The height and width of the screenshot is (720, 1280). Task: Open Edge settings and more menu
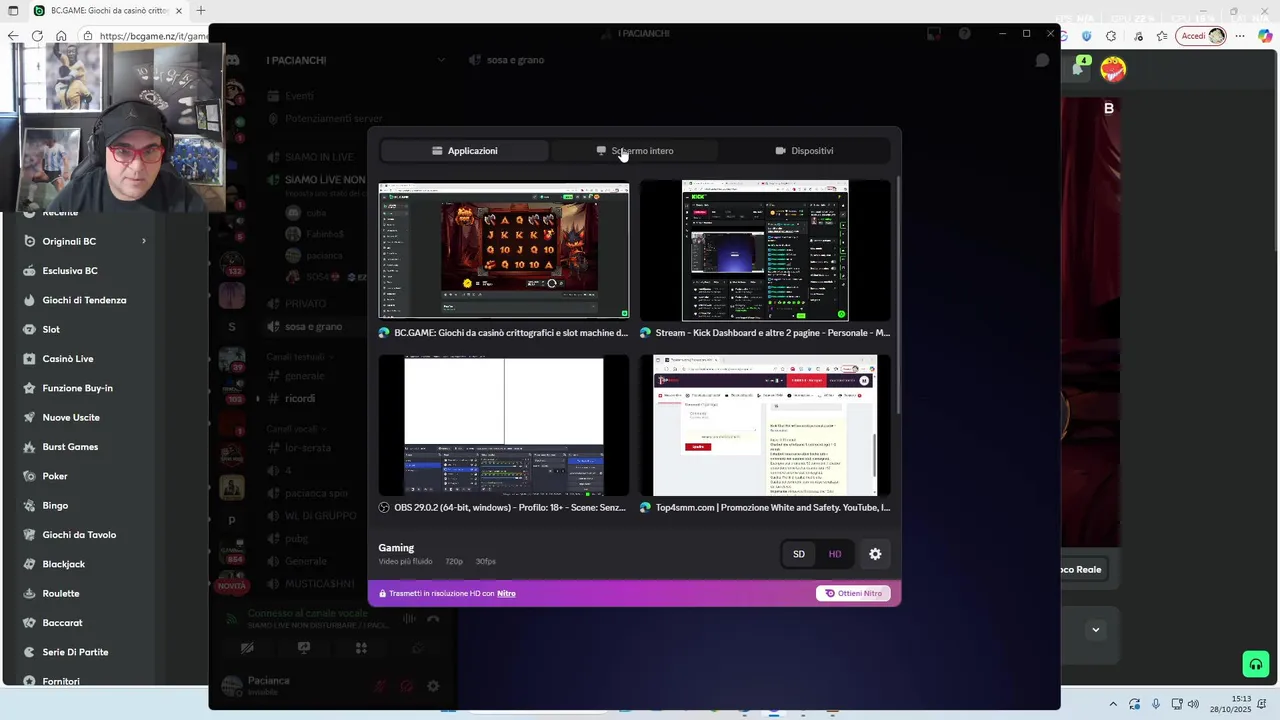tap(1242, 36)
